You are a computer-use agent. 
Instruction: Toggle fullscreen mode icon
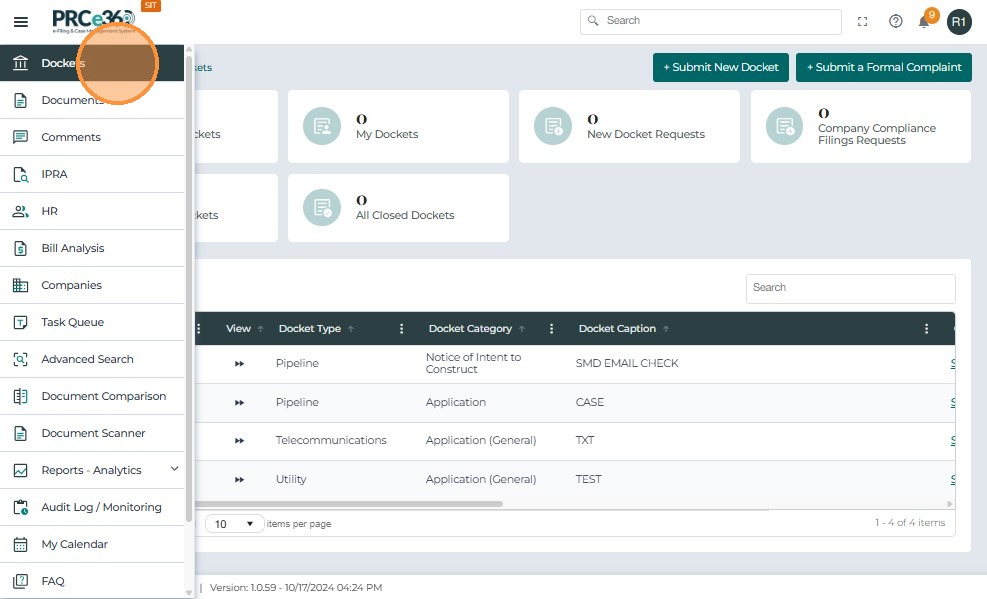[x=862, y=21]
